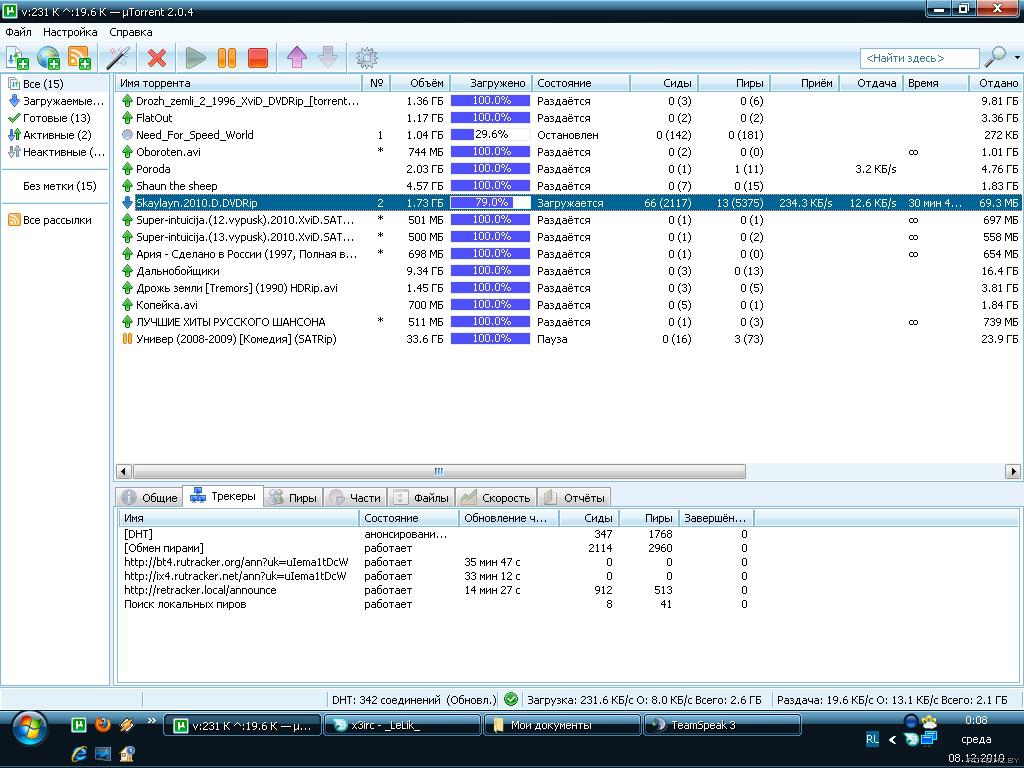The width and height of the screenshot is (1024, 768).
Task: Switch to the 'Общие' tab
Action: pos(150,498)
